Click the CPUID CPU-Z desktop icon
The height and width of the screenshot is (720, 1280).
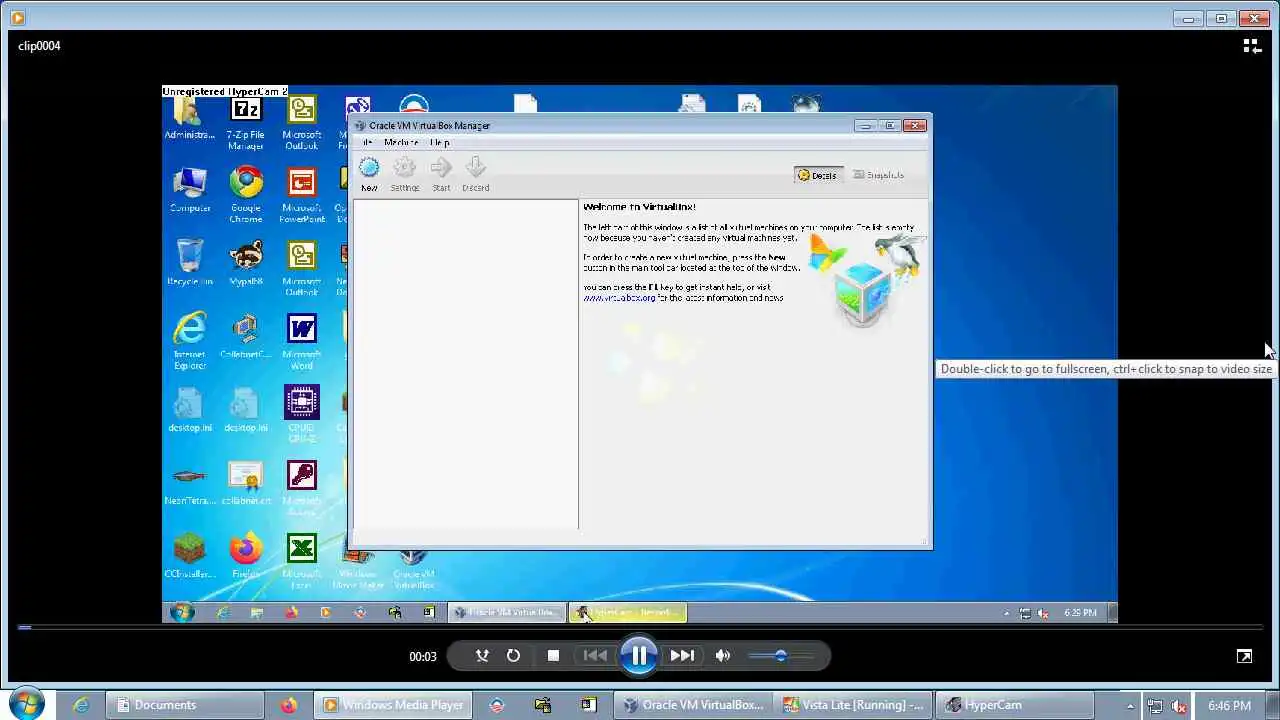301,415
